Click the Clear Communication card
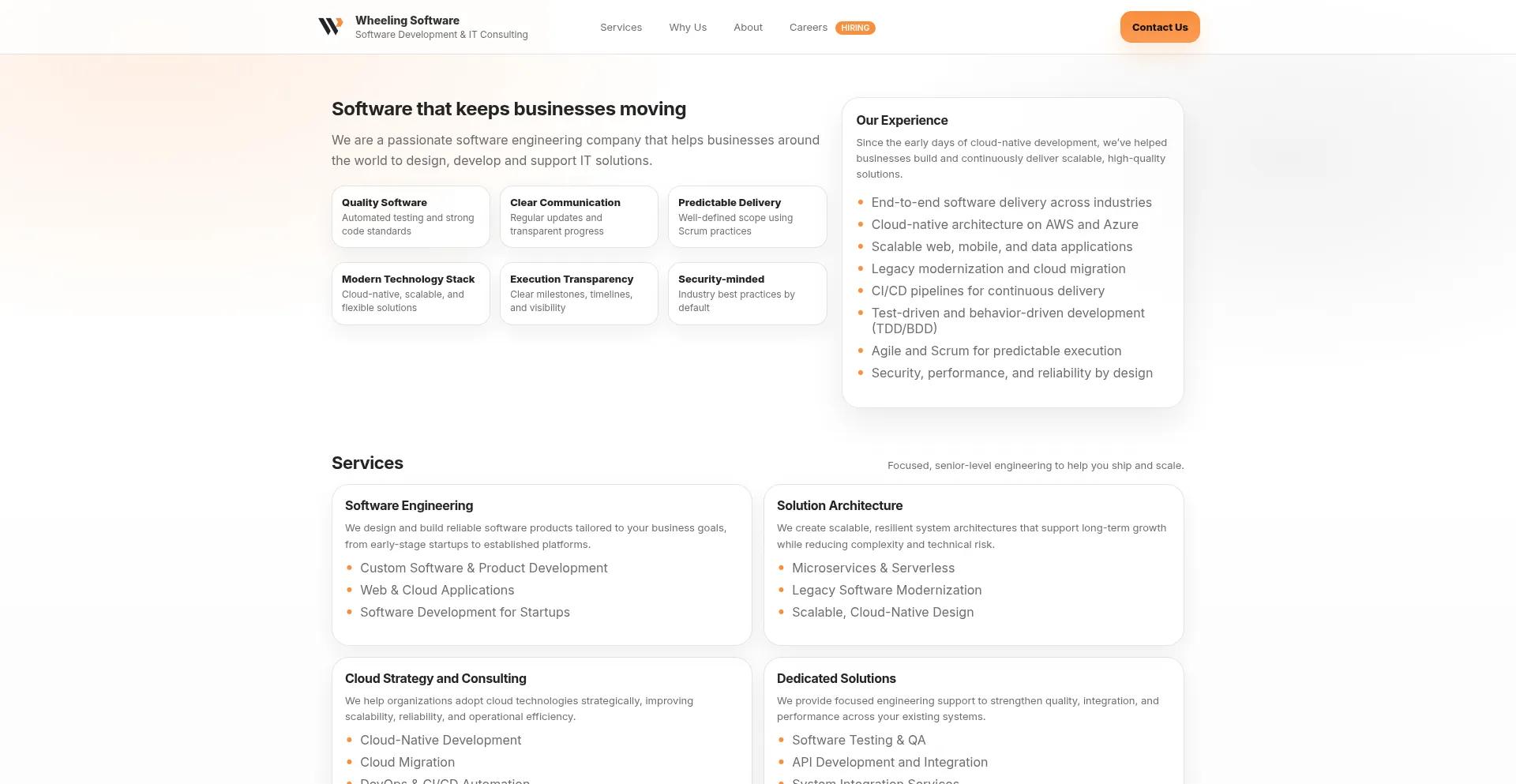 click(x=579, y=216)
